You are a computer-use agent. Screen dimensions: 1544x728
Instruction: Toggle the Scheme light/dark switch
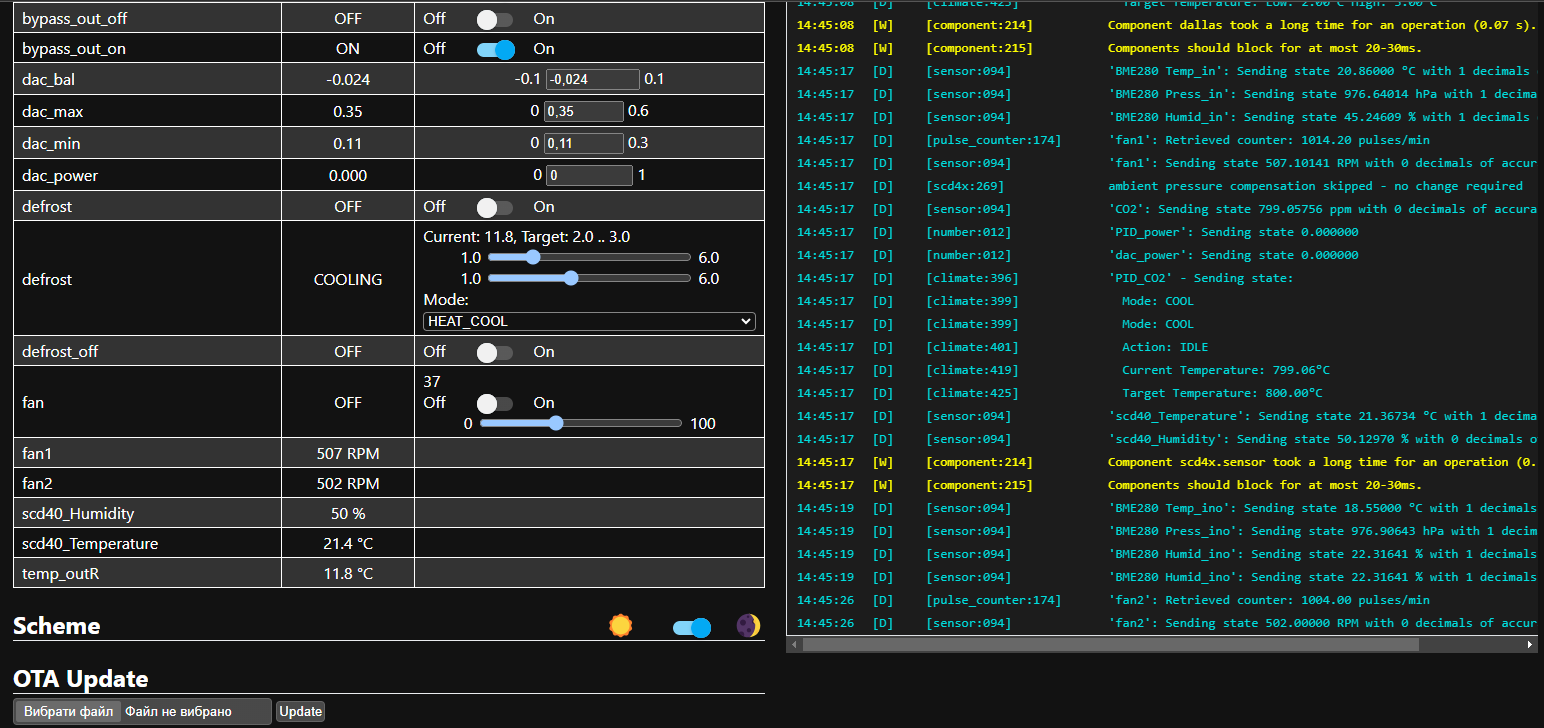tap(692, 627)
